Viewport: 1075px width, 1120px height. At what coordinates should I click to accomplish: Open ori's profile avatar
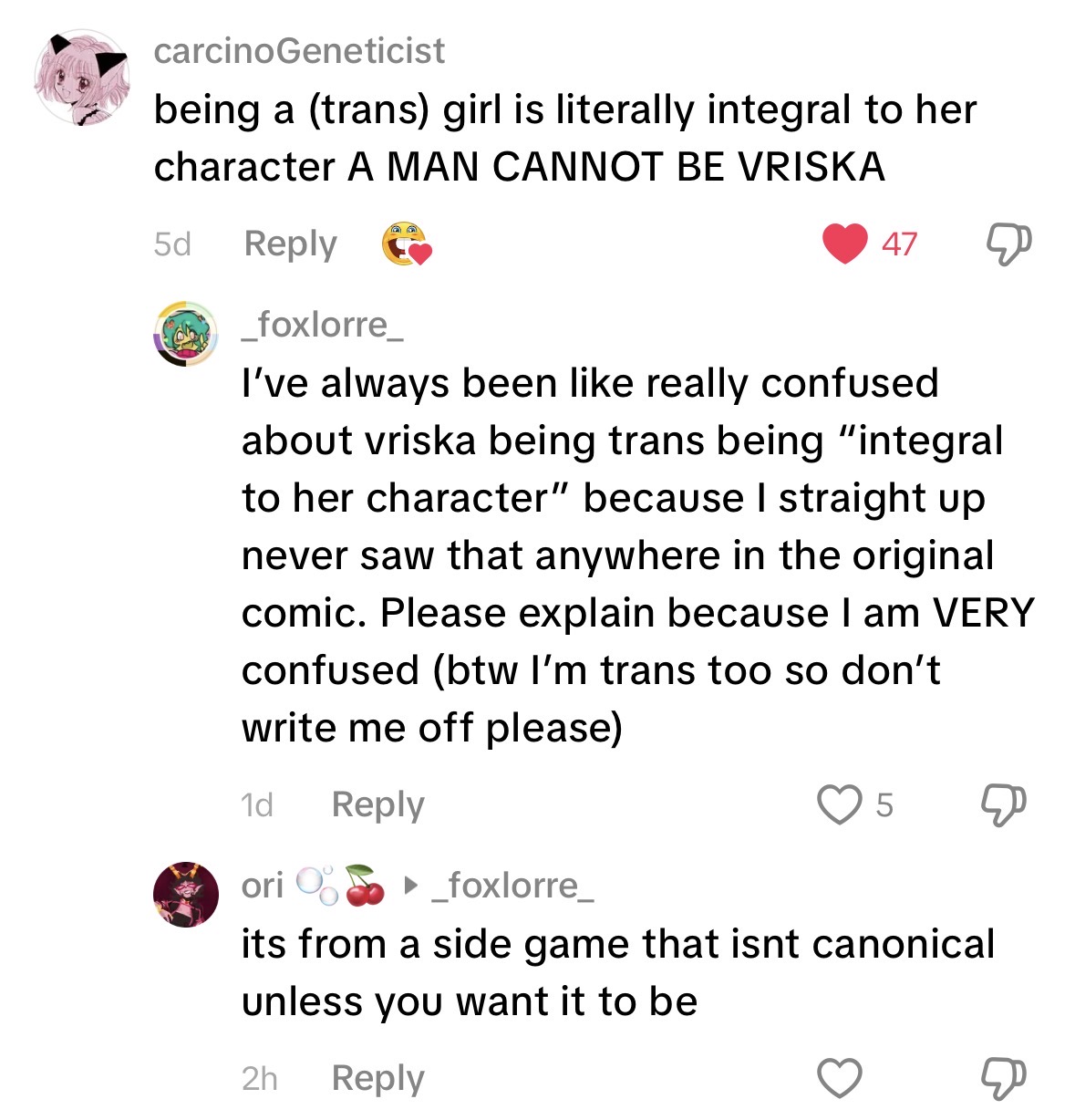point(185,895)
